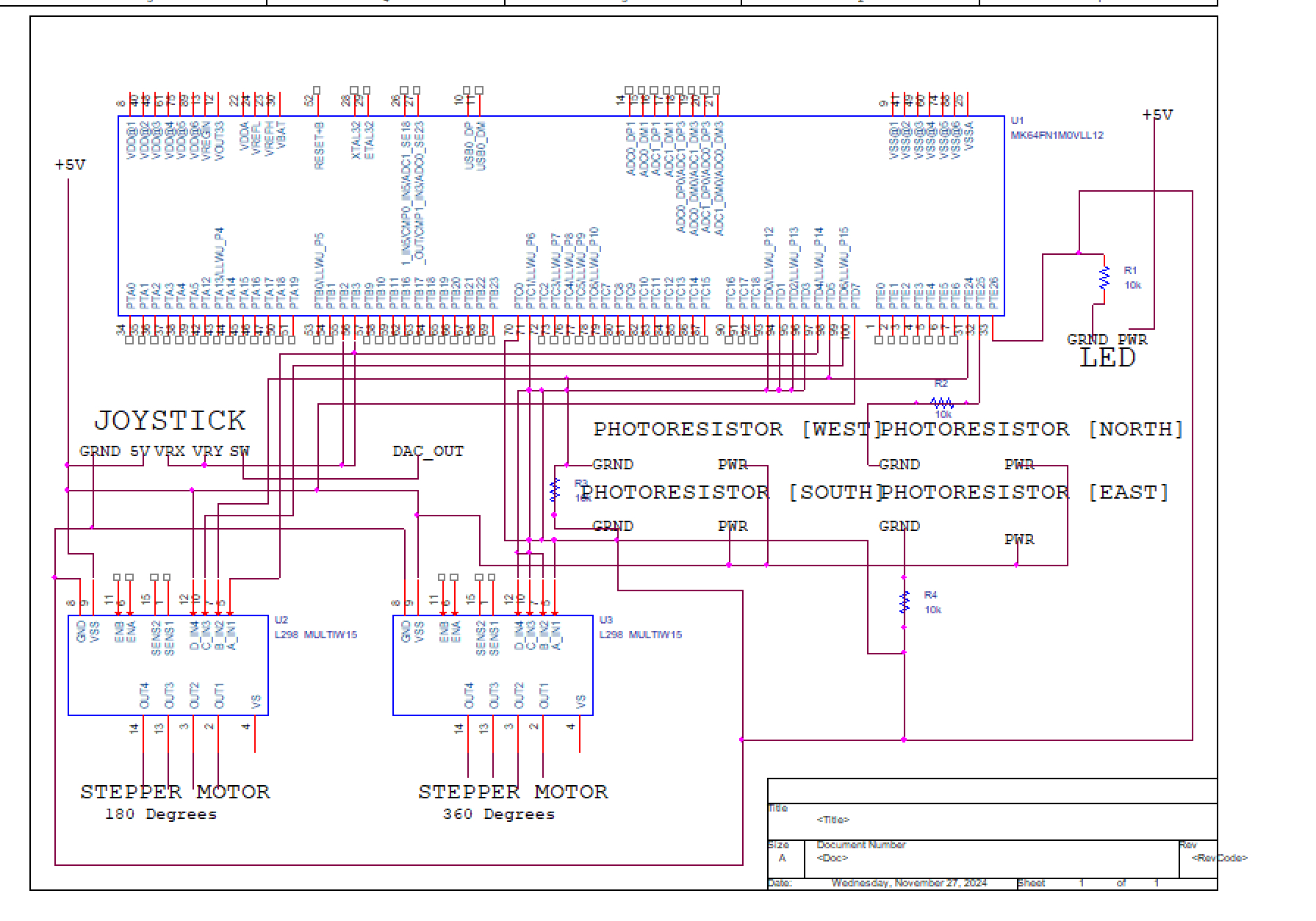Click the JOYSTICK heading text
The height and width of the screenshot is (921, 1316).
170,421
